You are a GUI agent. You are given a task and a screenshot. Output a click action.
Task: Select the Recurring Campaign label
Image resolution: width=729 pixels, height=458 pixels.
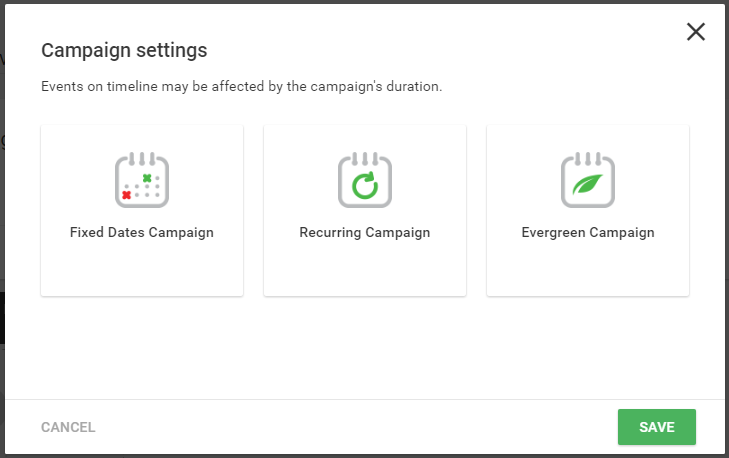pos(364,232)
